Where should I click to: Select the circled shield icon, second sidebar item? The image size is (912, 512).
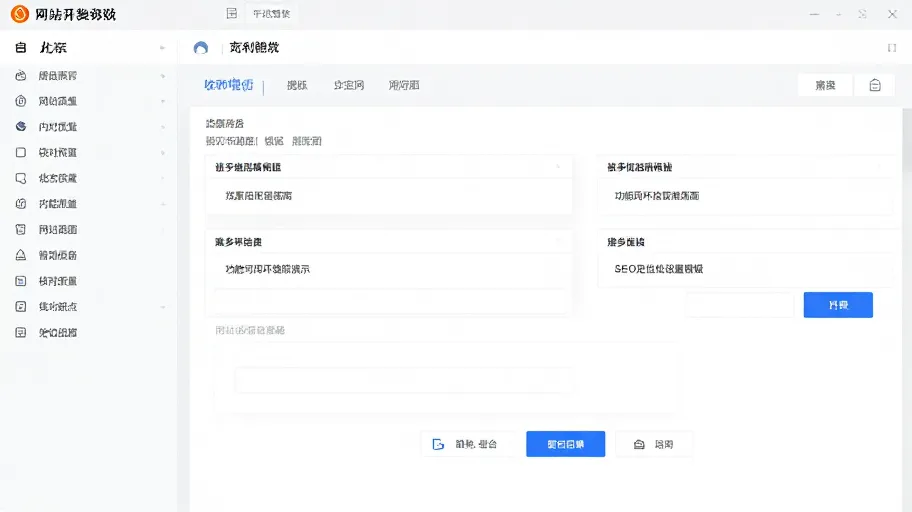click(x=20, y=101)
